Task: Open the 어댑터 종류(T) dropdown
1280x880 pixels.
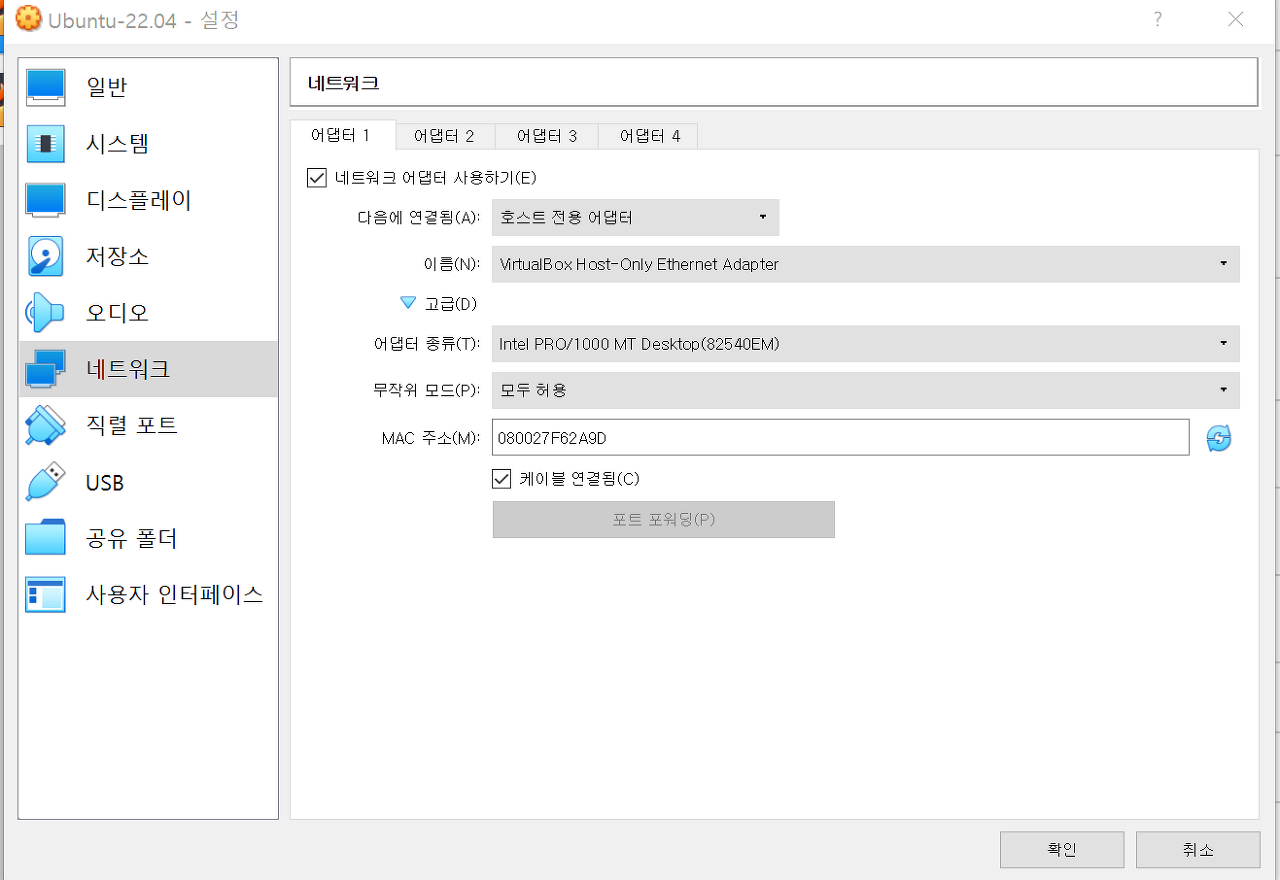Action: (x=865, y=343)
